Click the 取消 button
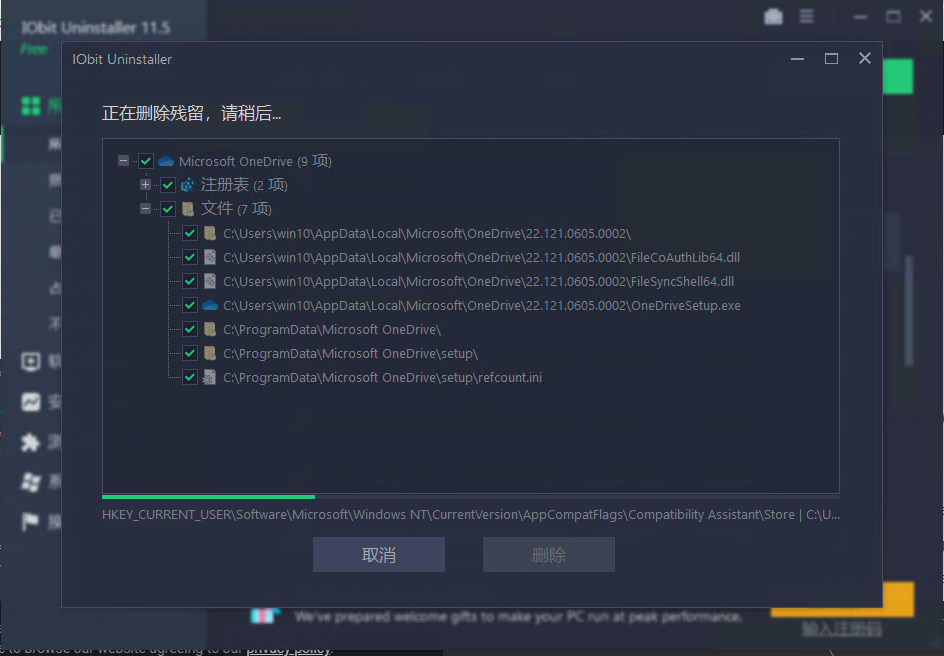944x656 pixels. [x=379, y=554]
